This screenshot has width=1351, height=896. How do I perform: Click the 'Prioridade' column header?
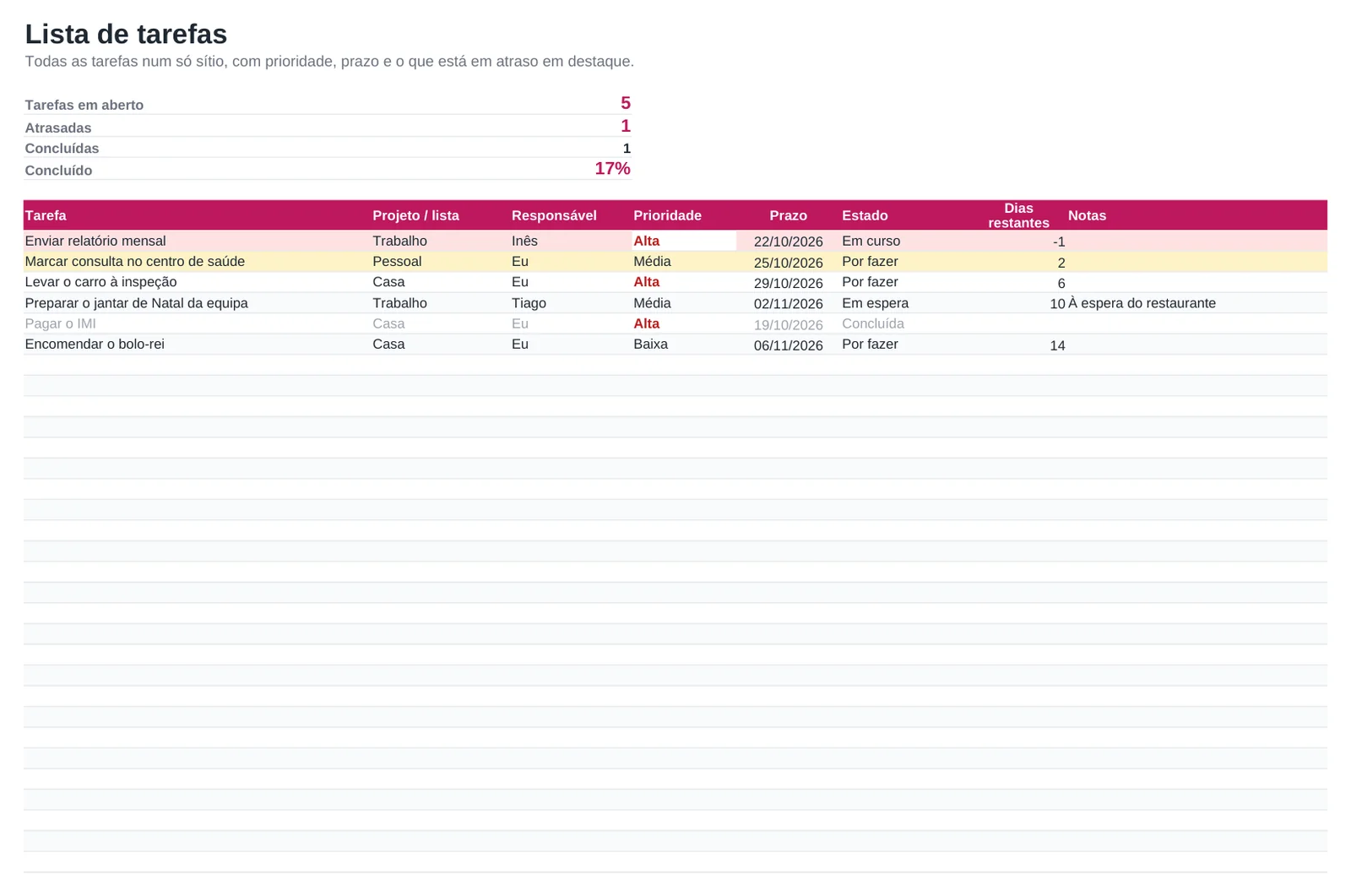[x=667, y=215]
